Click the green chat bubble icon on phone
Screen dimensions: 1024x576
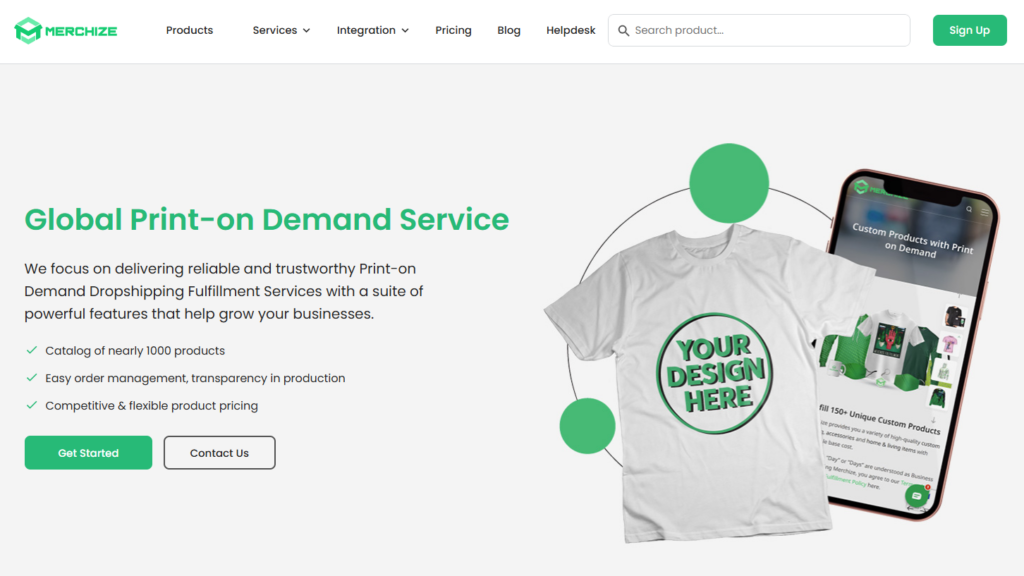click(917, 496)
